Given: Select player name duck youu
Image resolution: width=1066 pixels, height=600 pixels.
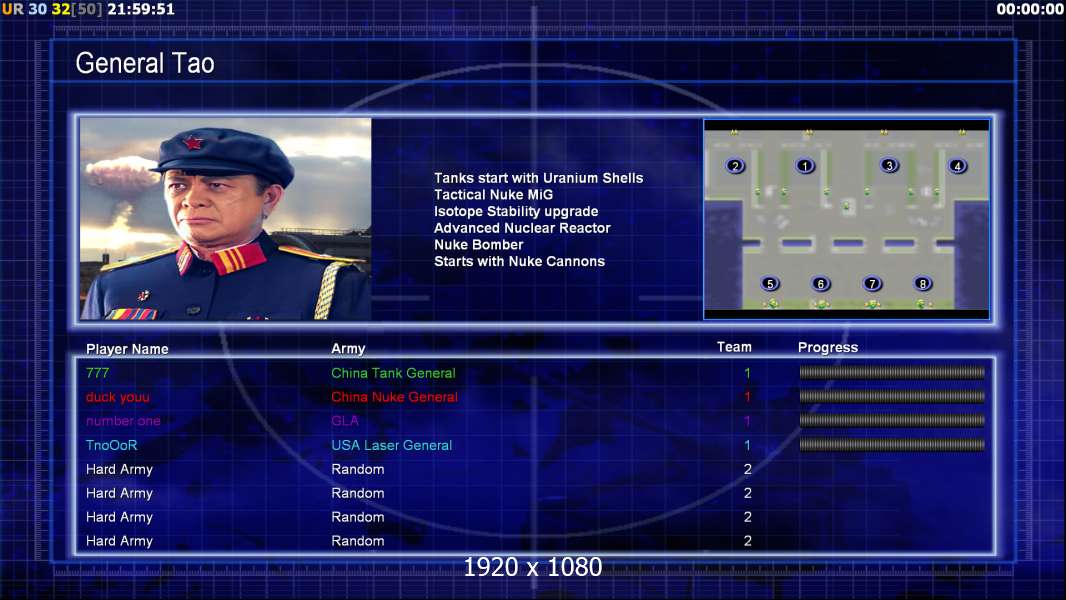Looking at the screenshot, I should (118, 398).
